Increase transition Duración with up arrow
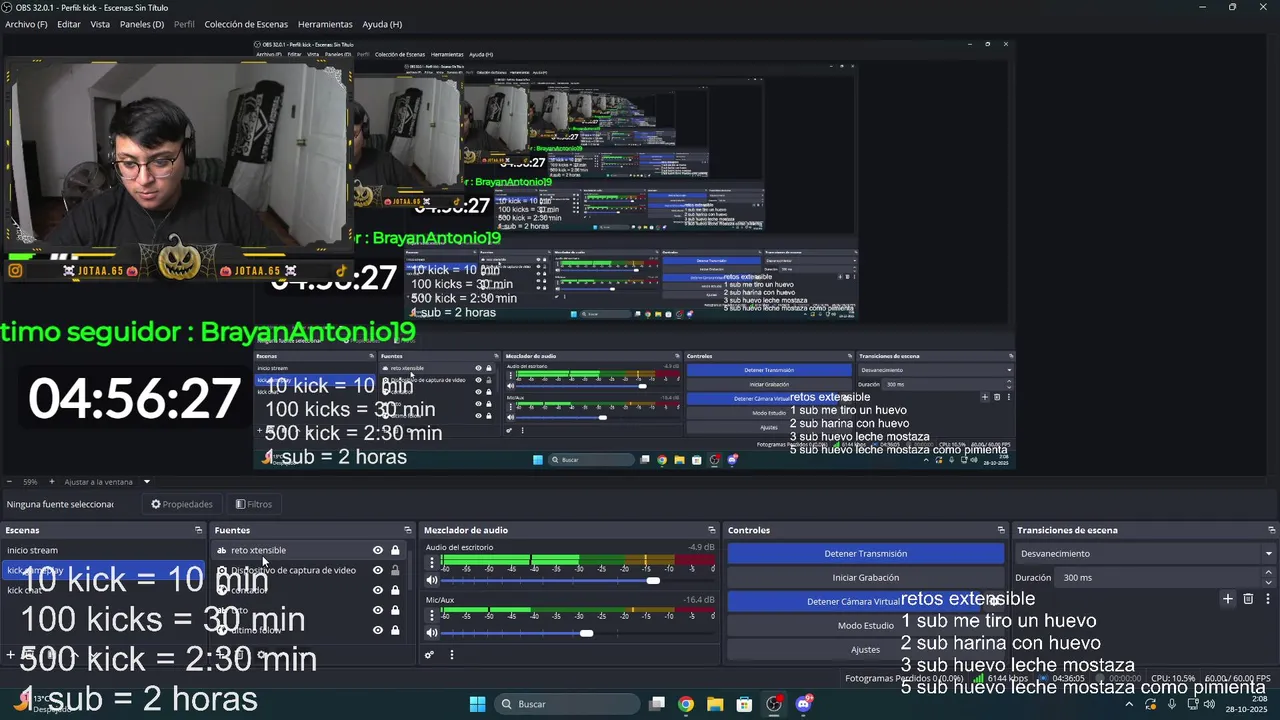Screen dimensions: 1280x720 [1269, 573]
